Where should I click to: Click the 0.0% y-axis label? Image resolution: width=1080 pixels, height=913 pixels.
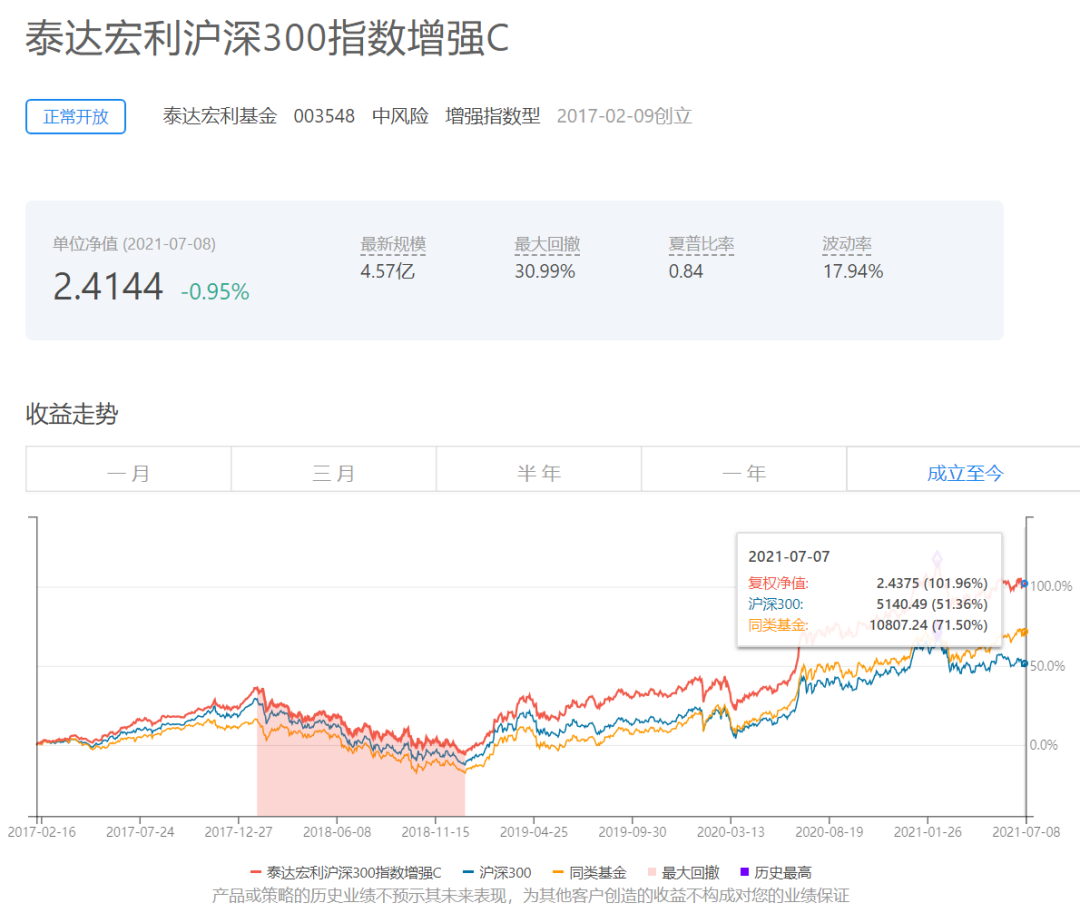pos(1043,745)
